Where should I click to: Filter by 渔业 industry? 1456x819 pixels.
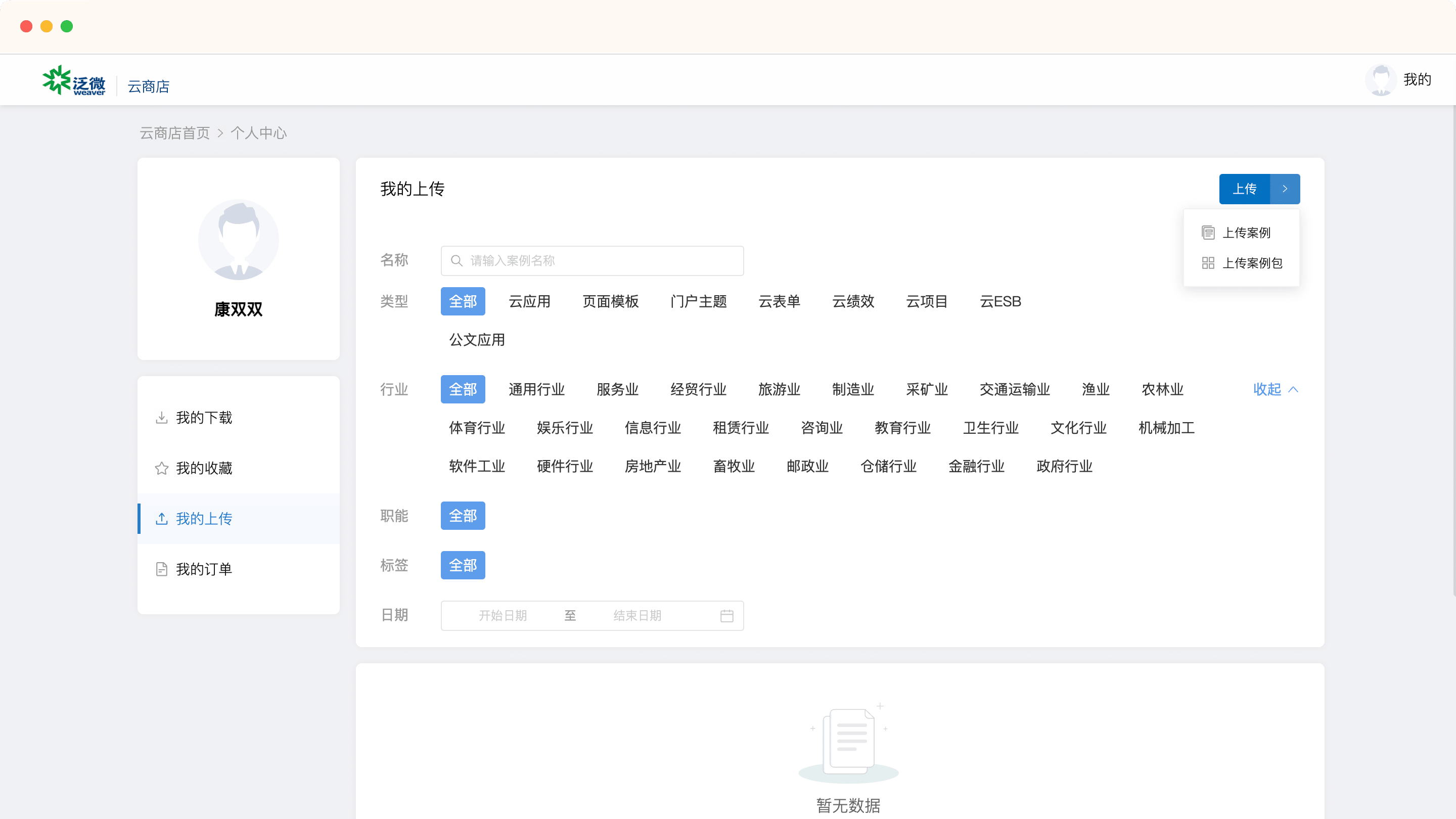(x=1096, y=389)
